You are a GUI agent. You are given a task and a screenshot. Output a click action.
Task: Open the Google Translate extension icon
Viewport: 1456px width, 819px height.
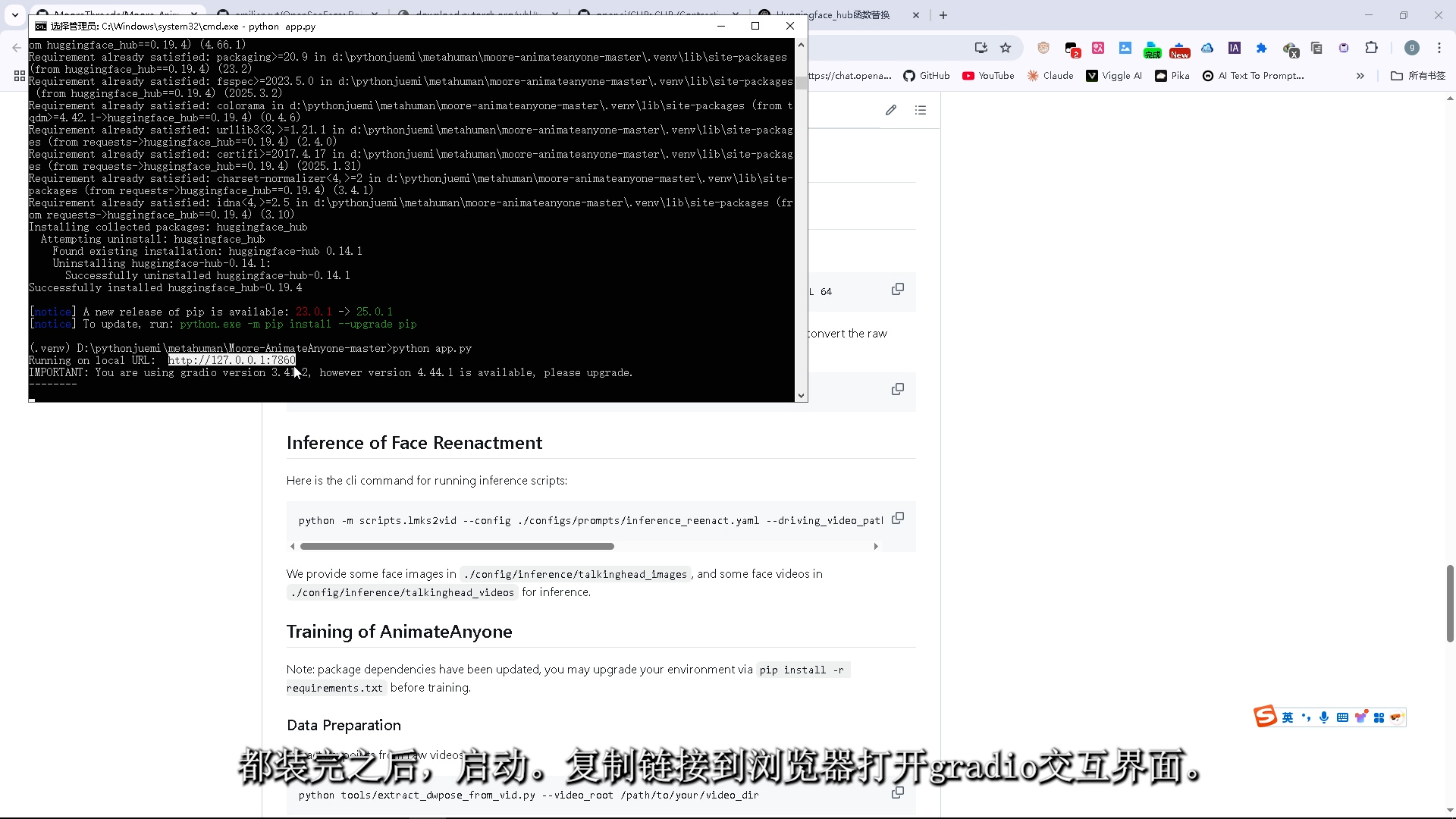click(1098, 48)
